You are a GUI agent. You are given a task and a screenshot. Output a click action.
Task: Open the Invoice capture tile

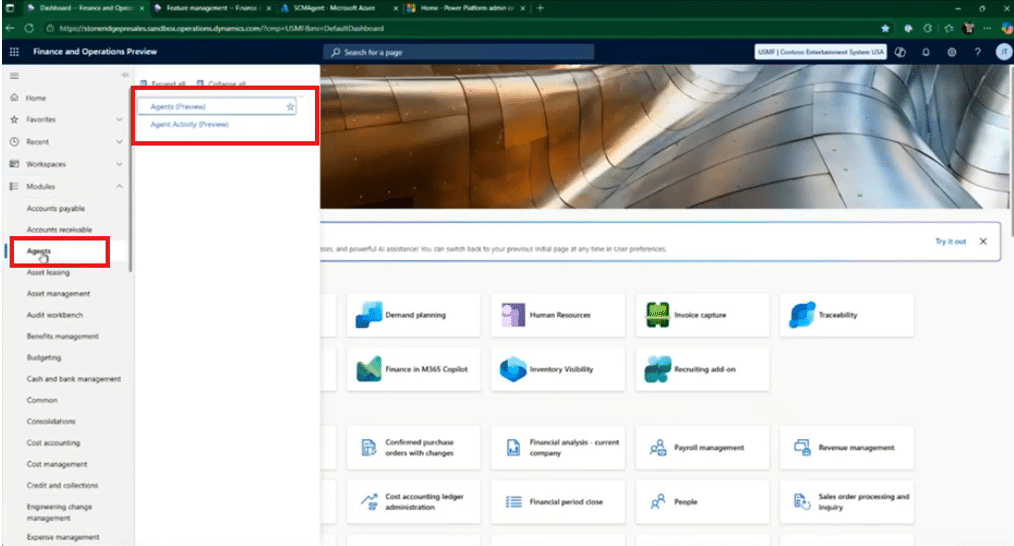(x=702, y=315)
